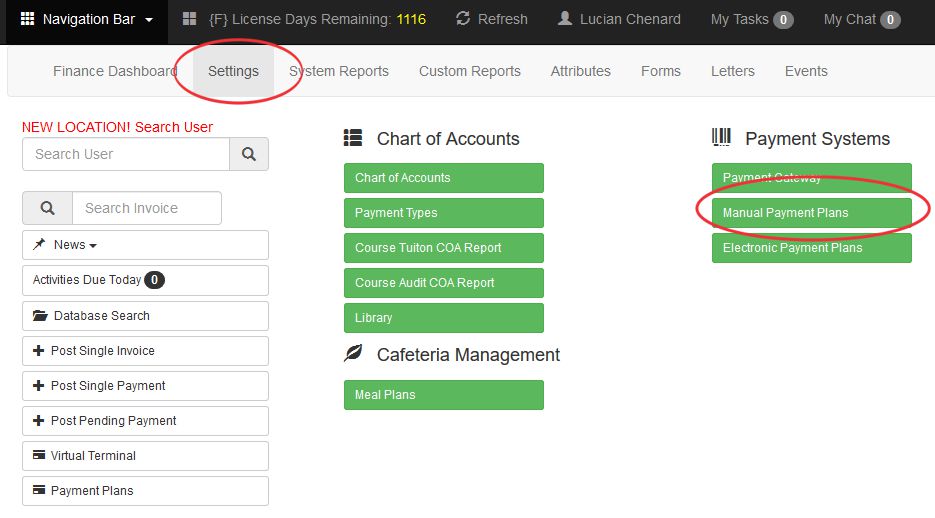Open Course Audit COA Report
Image resolution: width=935 pixels, height=518 pixels.
click(x=444, y=283)
